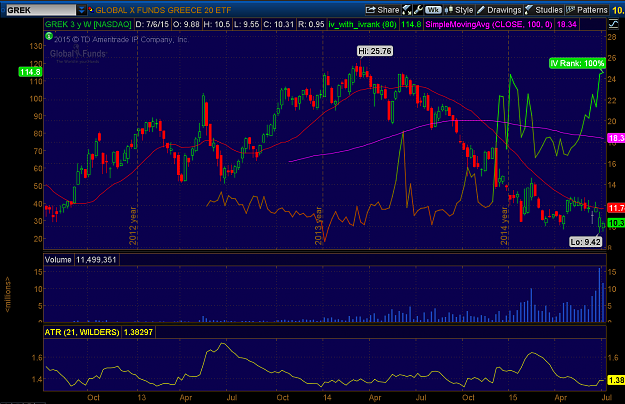Click the Lo: 9.42 price bubble

point(585,242)
